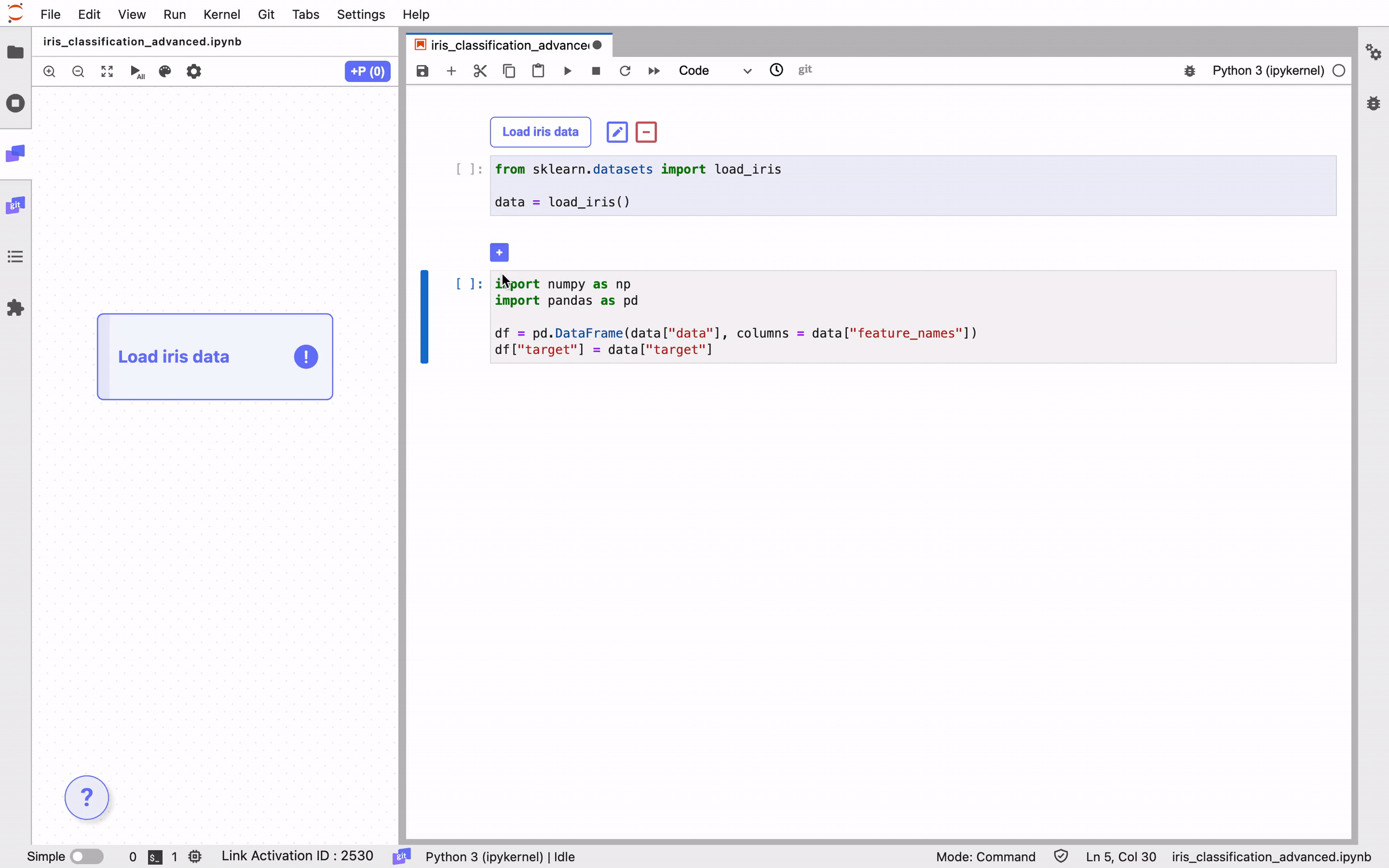Zoom in on the canvas
Viewport: 1389px width, 868px height.
[x=49, y=71]
